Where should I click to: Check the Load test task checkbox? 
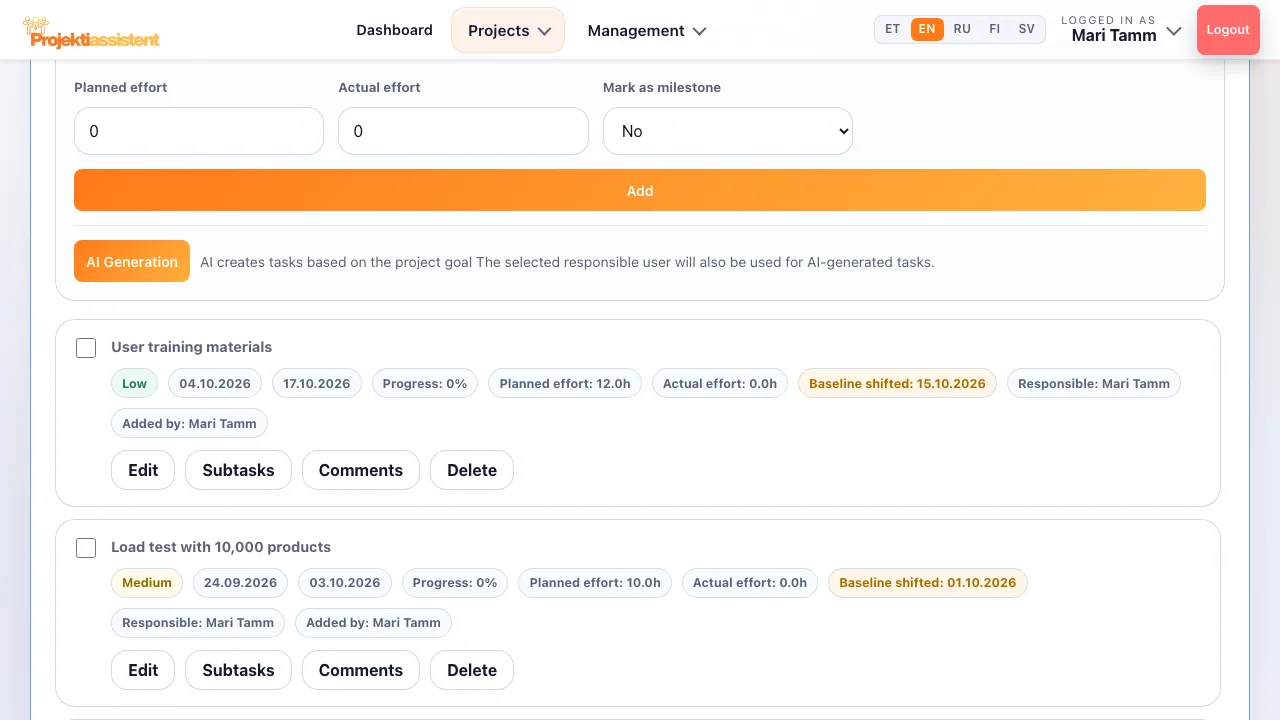coord(86,548)
